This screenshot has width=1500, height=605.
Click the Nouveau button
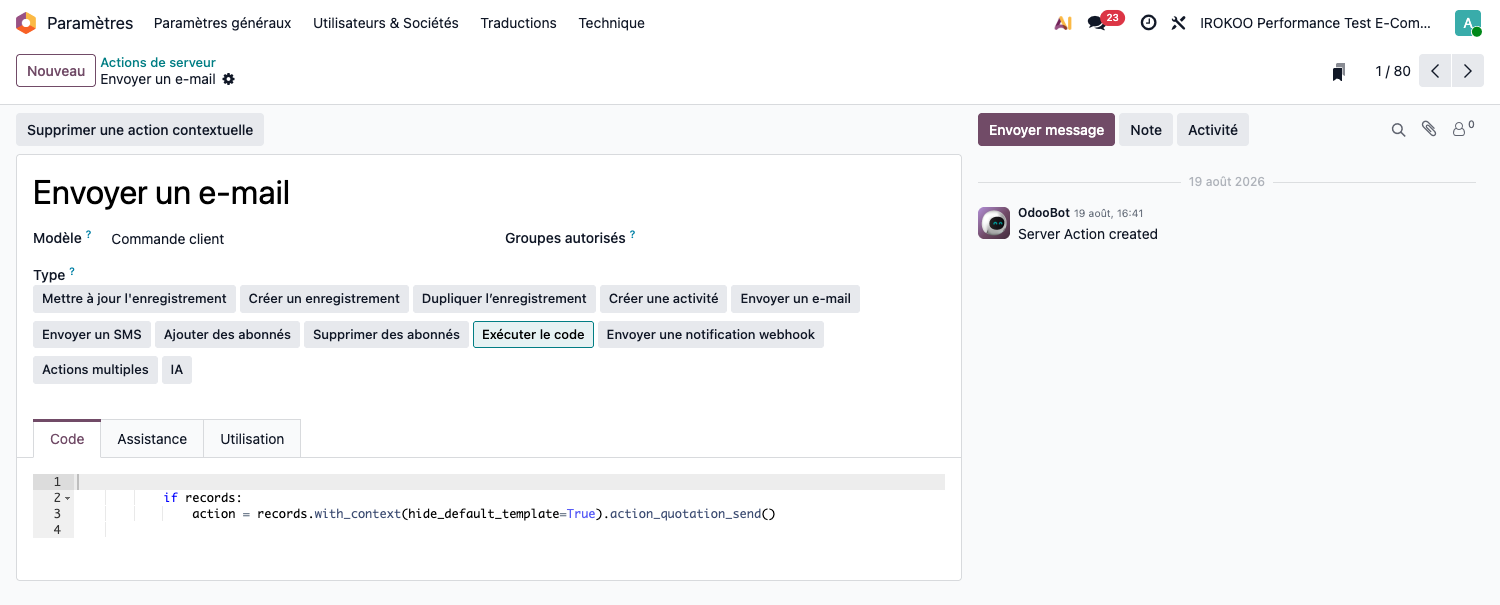click(x=56, y=71)
